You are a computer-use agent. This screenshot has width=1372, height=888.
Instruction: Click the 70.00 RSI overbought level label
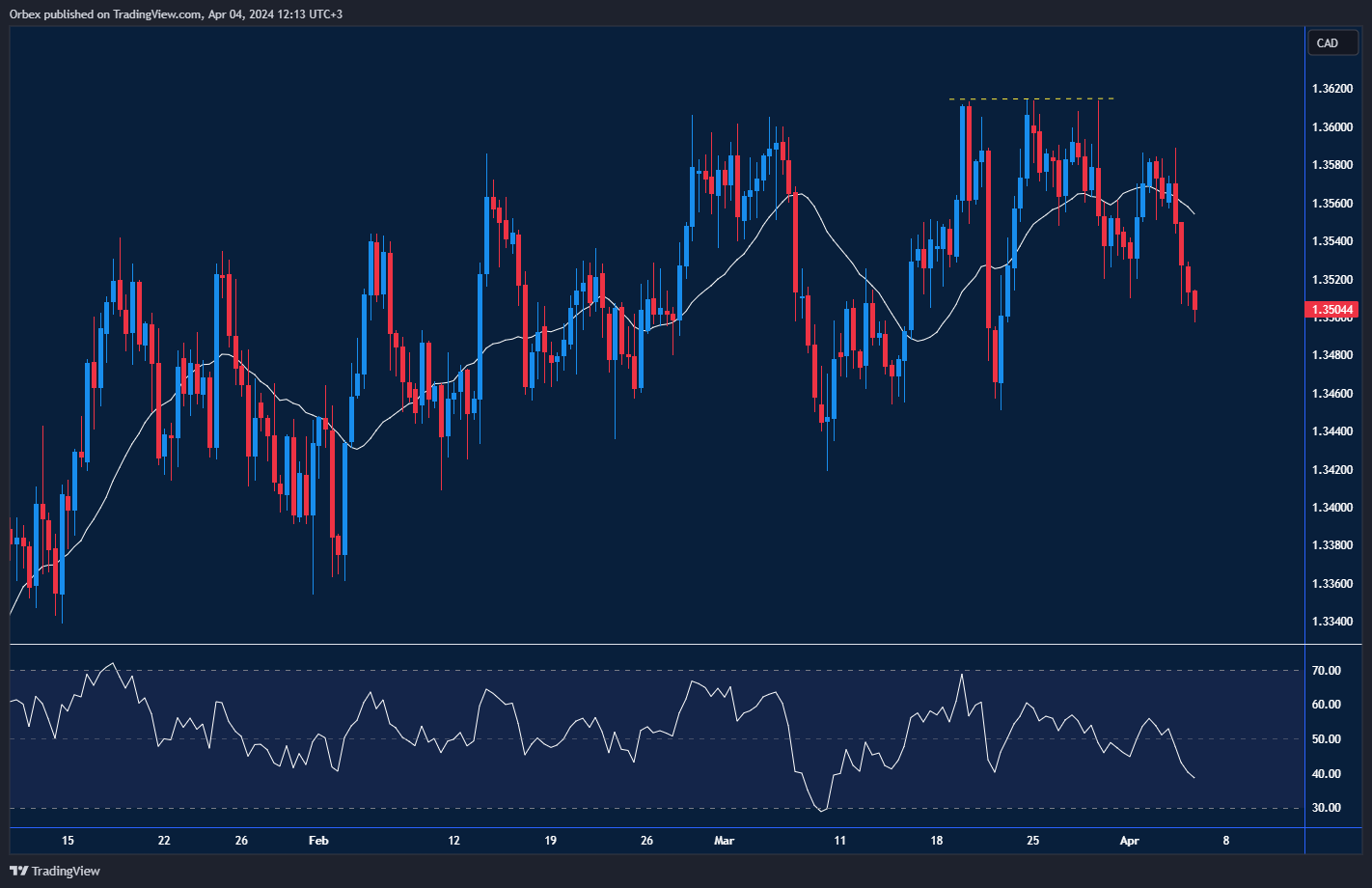(1327, 671)
